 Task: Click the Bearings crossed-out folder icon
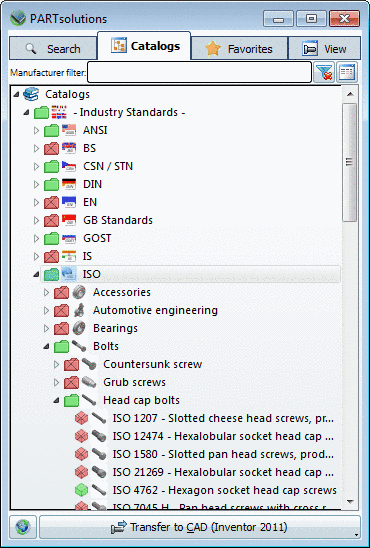point(61,329)
